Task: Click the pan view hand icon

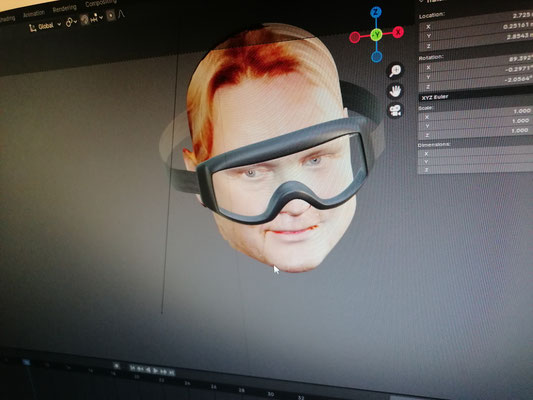Action: coord(395,91)
